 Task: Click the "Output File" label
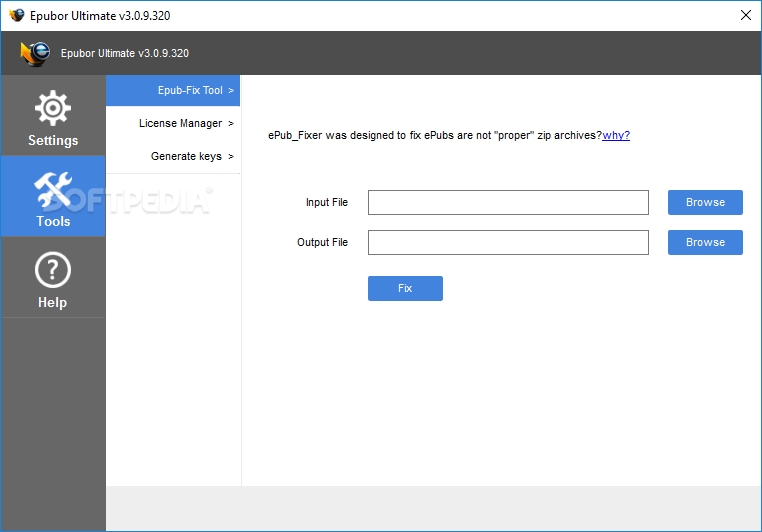322,242
